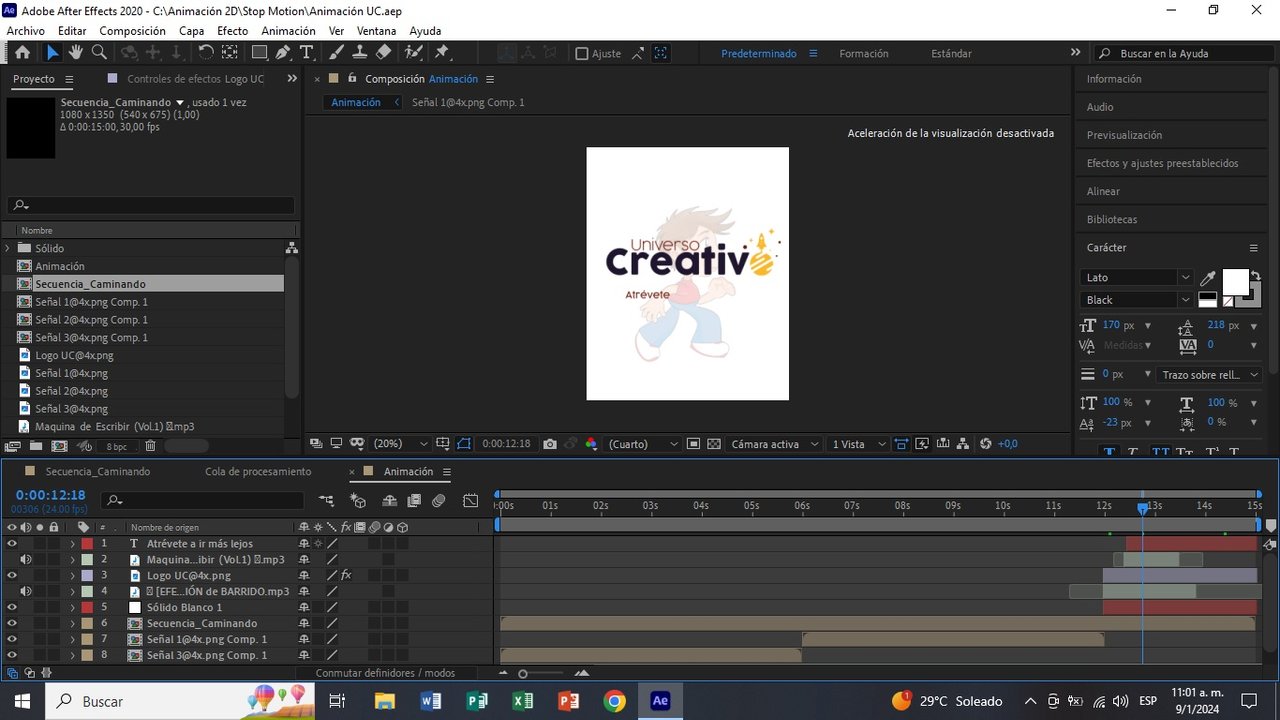Open the Black font style dropdown
1280x720 pixels.
pos(1137,300)
